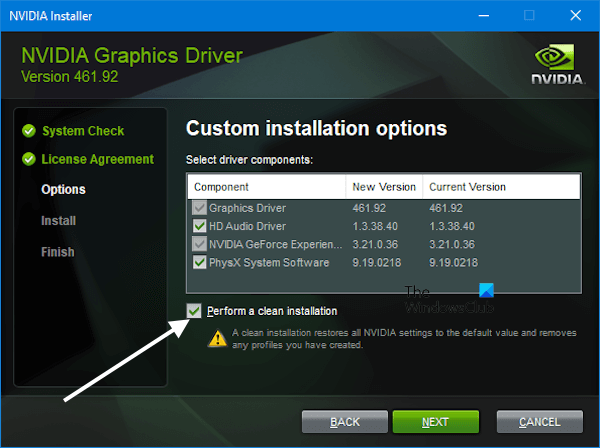This screenshot has width=600, height=448.
Task: Select the System Check step
Action: point(83,131)
